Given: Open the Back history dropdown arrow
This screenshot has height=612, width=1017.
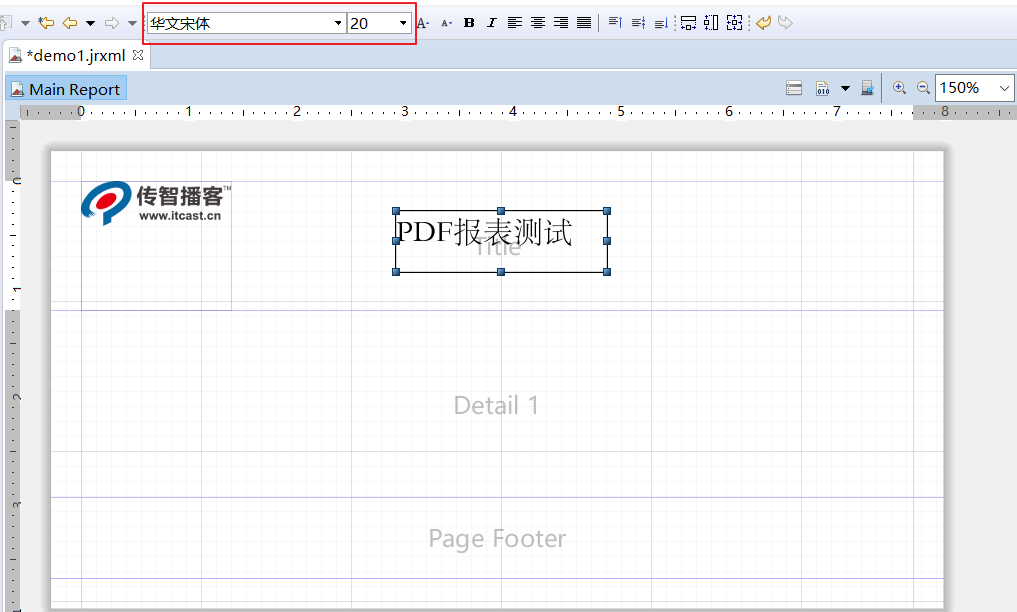Looking at the screenshot, I should (91, 23).
